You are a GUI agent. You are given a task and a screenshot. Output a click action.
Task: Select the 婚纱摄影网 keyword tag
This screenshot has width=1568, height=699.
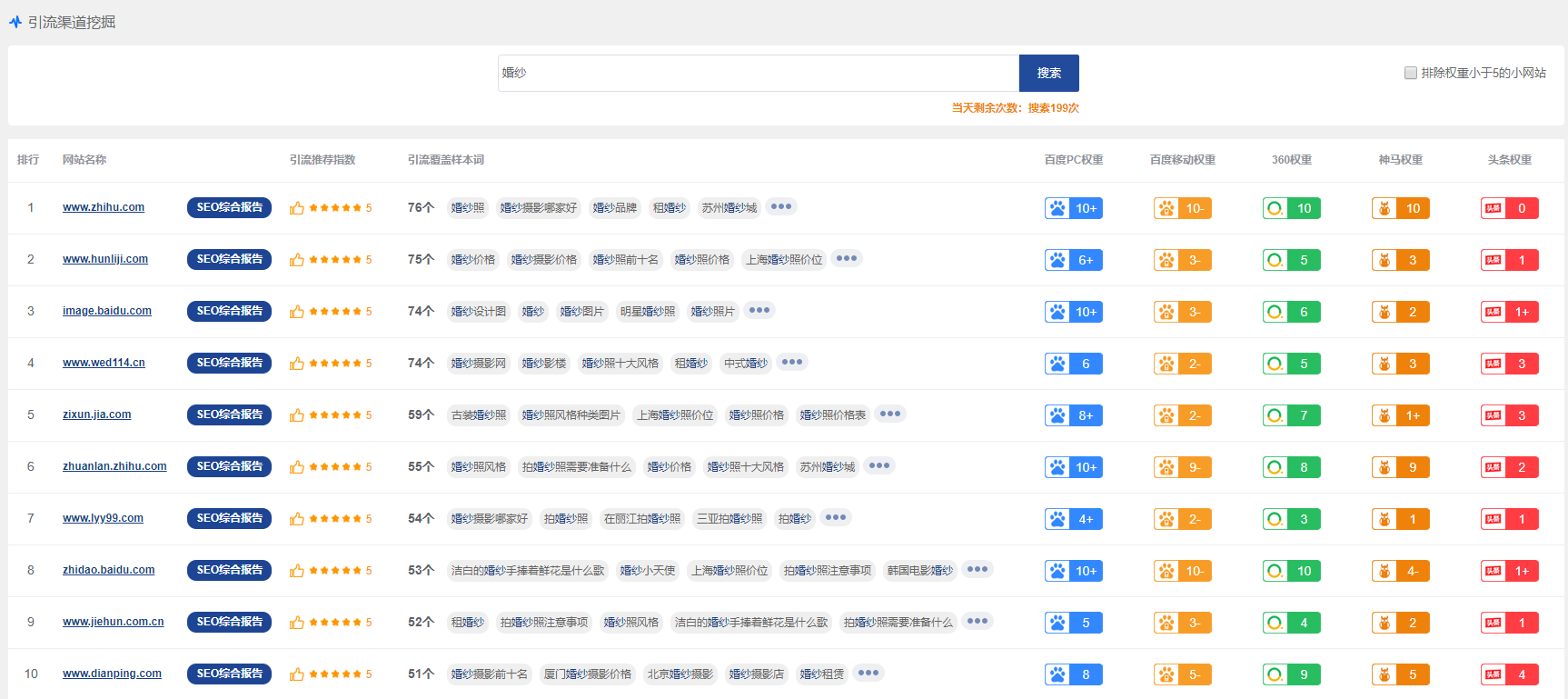coord(478,364)
